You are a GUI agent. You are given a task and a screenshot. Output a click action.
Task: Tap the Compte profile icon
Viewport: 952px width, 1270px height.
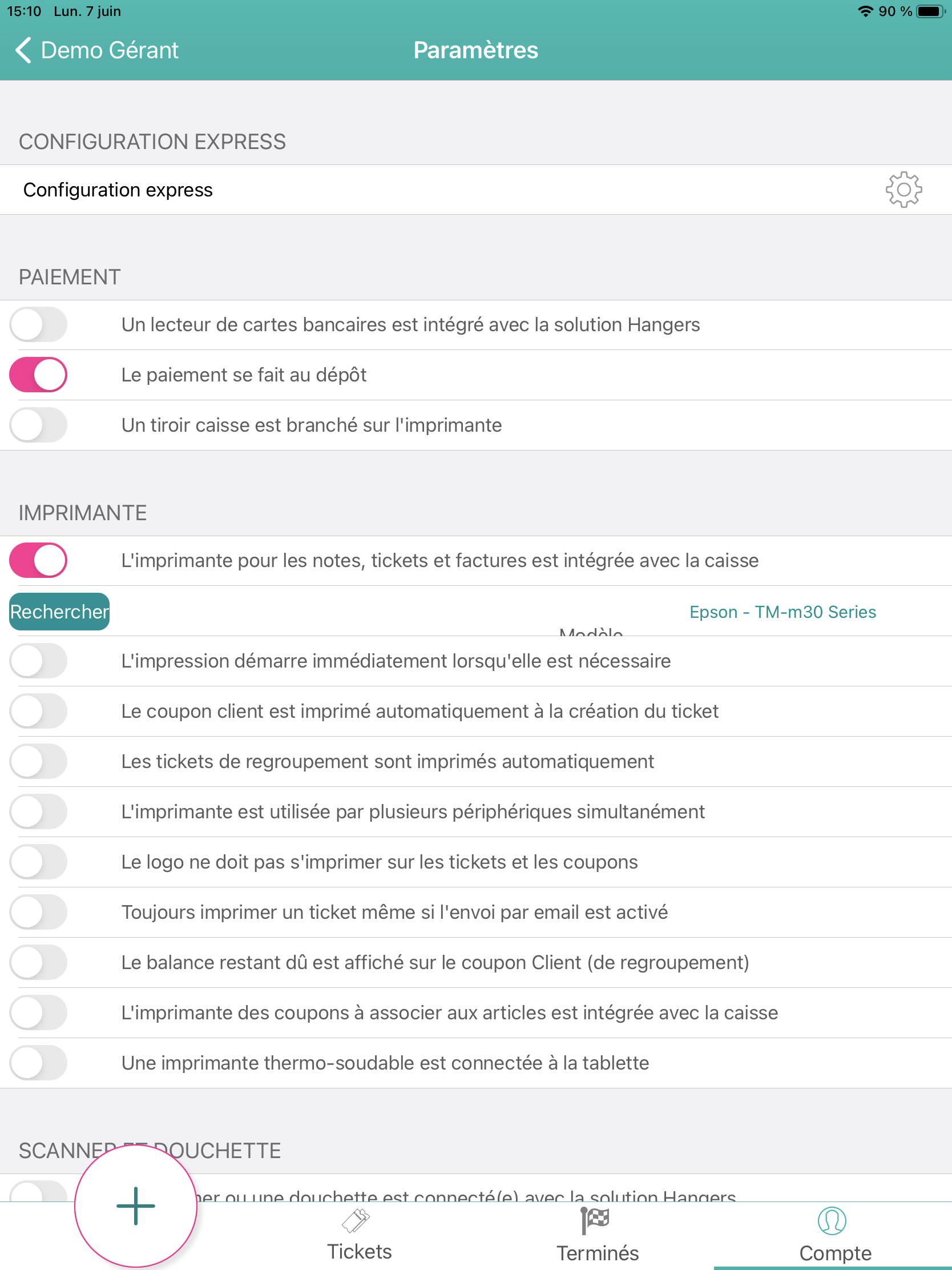pyautogui.click(x=832, y=1221)
